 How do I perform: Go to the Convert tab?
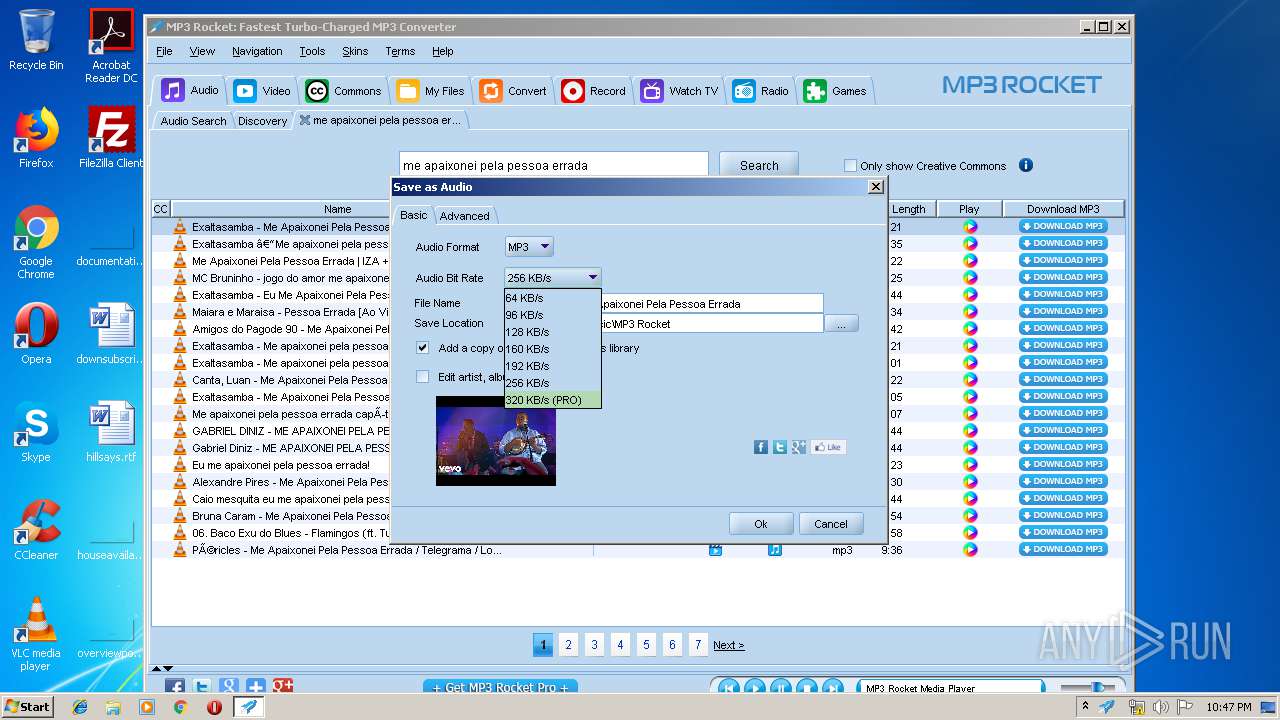tap(513, 91)
